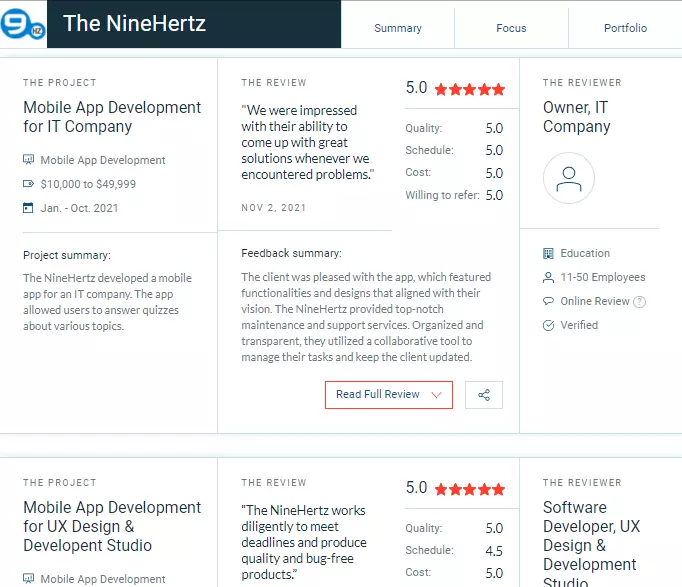The image size is (682, 587).
Task: Click the 'Education' industry label
Action: (x=585, y=253)
